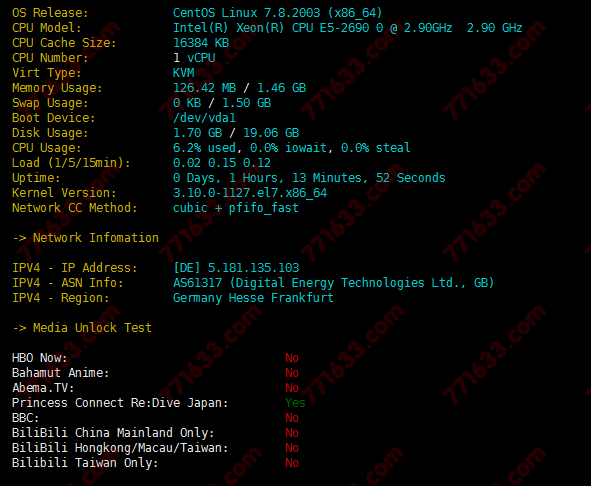Click the green Yes for Princess Connect
This screenshot has height=486, width=591.
pos(295,403)
